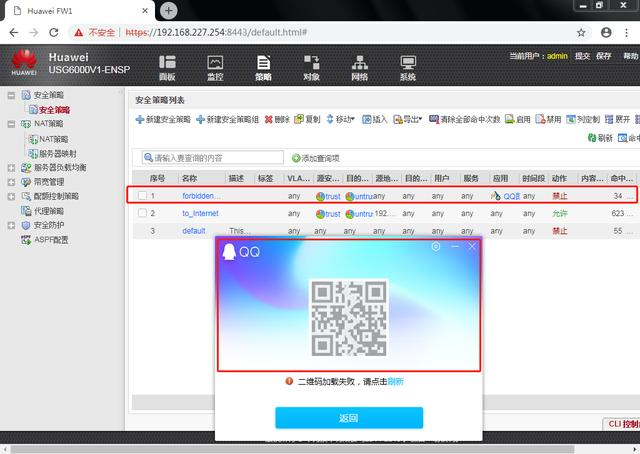The image size is (640, 454).
Task: Click 新建安全策略组 toolbar item
Action: point(227,119)
